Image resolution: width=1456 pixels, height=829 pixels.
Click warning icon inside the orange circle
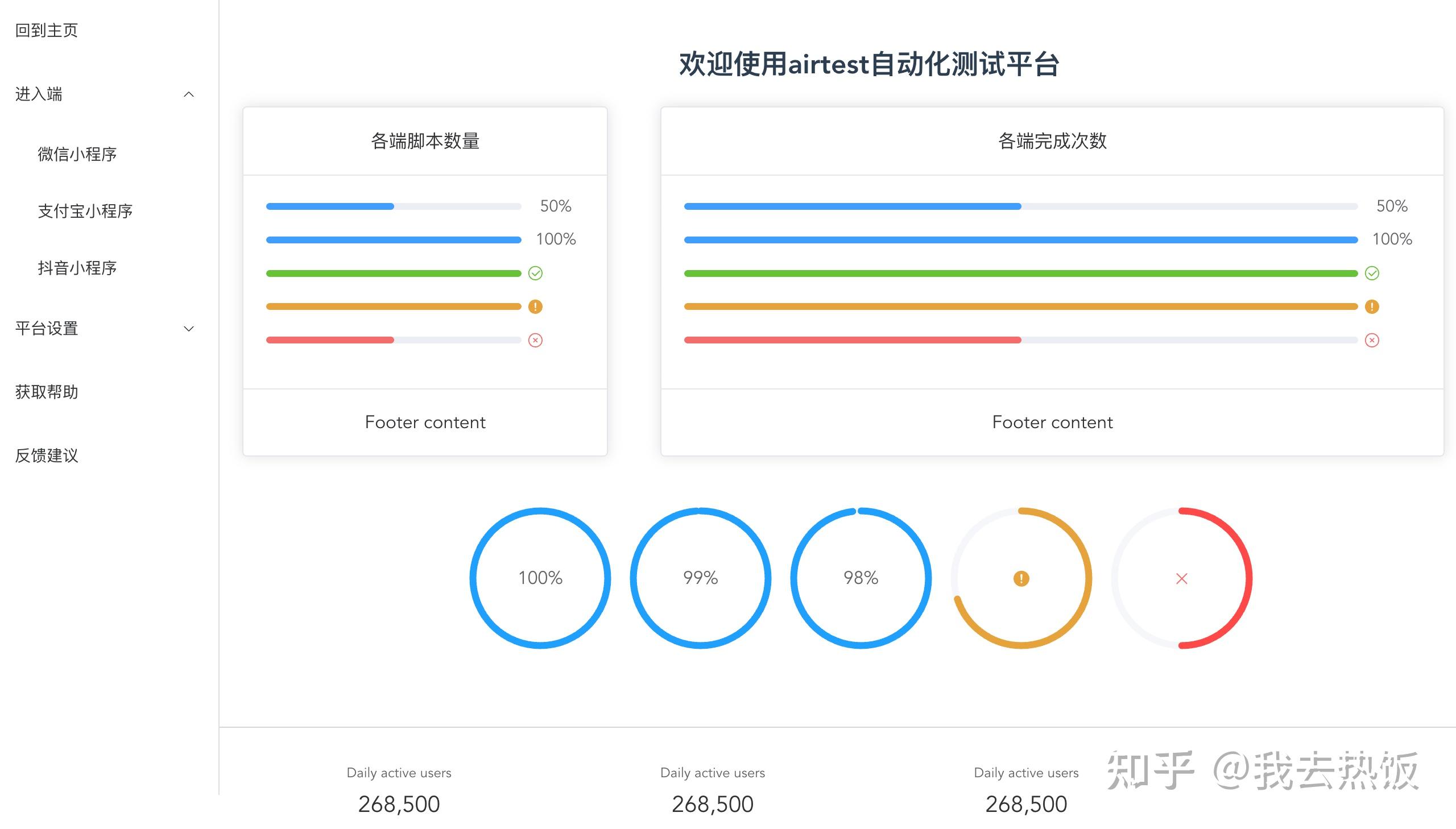1021,578
